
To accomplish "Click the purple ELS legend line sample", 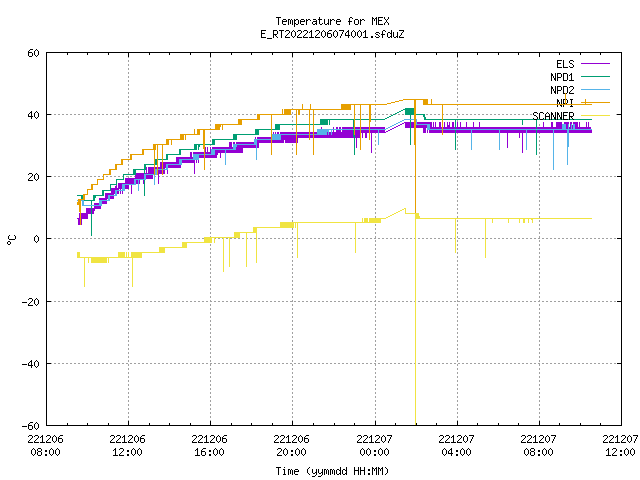I will click(595, 64).
